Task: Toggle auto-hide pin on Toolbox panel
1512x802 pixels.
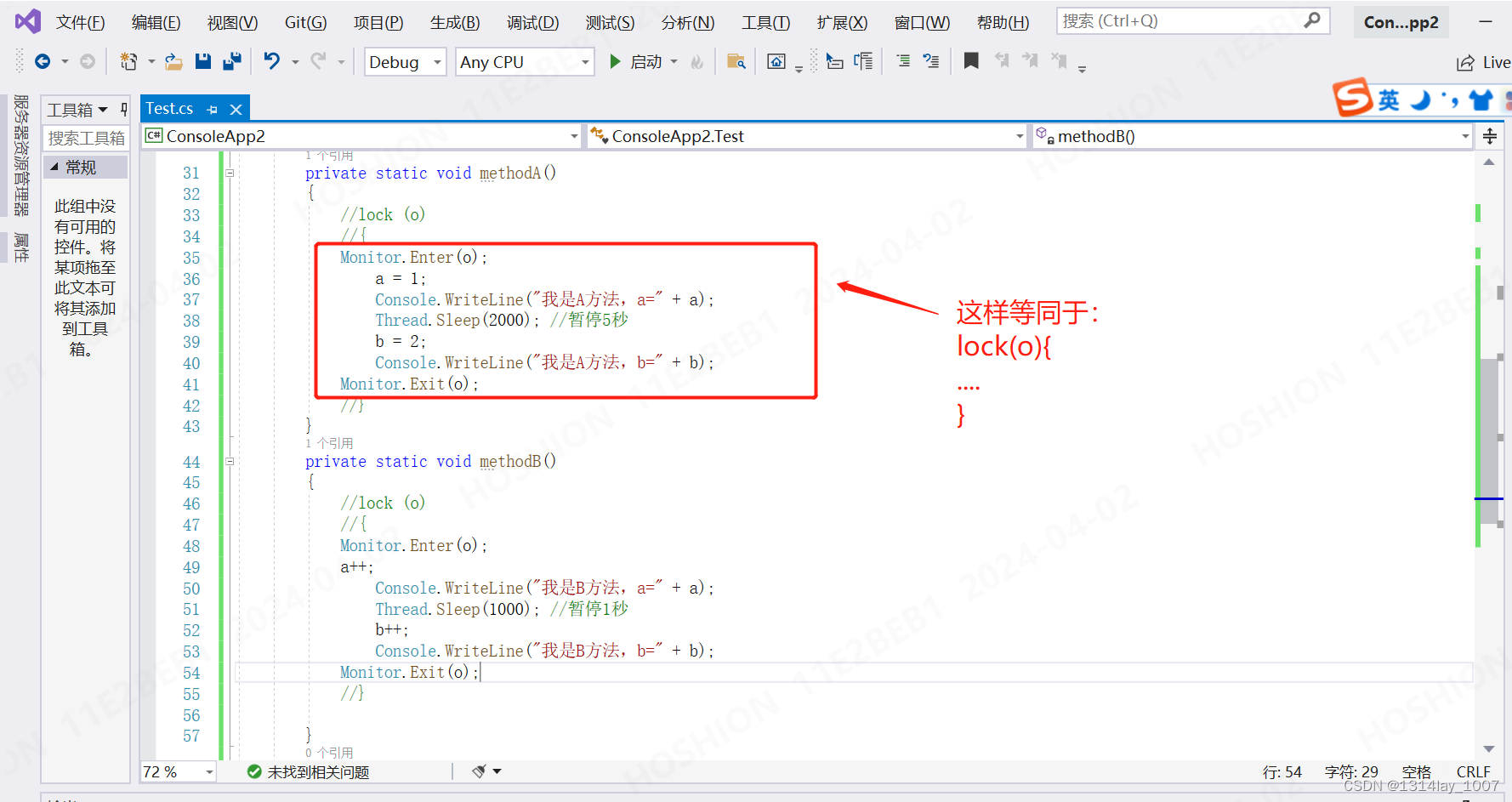Action: click(124, 109)
